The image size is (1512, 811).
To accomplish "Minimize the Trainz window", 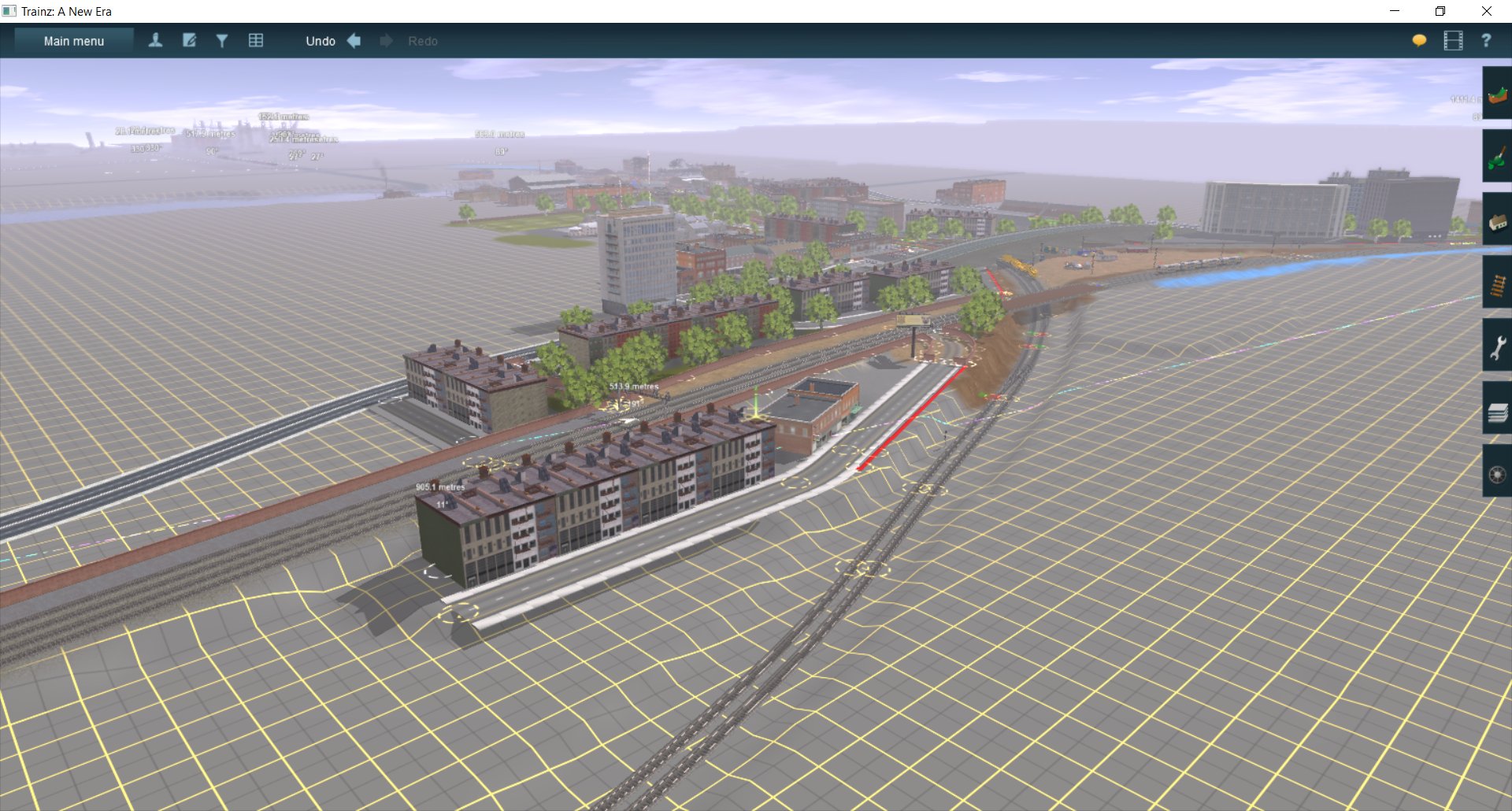I will pyautogui.click(x=1395, y=11).
